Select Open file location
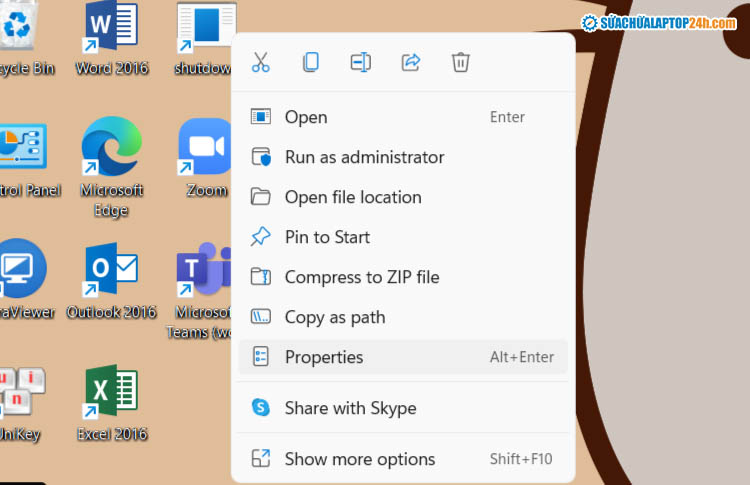 pos(403,197)
